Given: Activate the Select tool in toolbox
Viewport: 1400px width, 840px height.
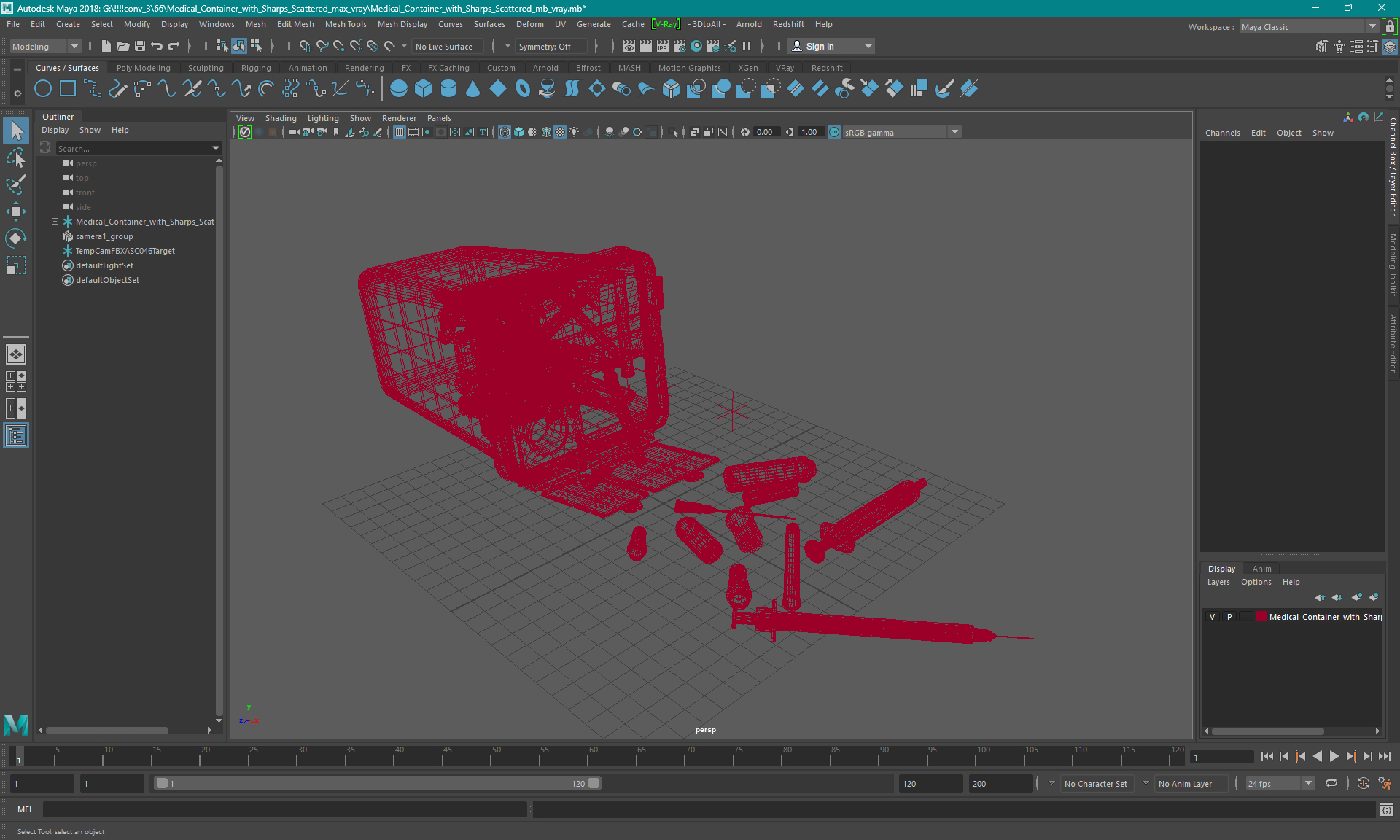Looking at the screenshot, I should tap(16, 131).
